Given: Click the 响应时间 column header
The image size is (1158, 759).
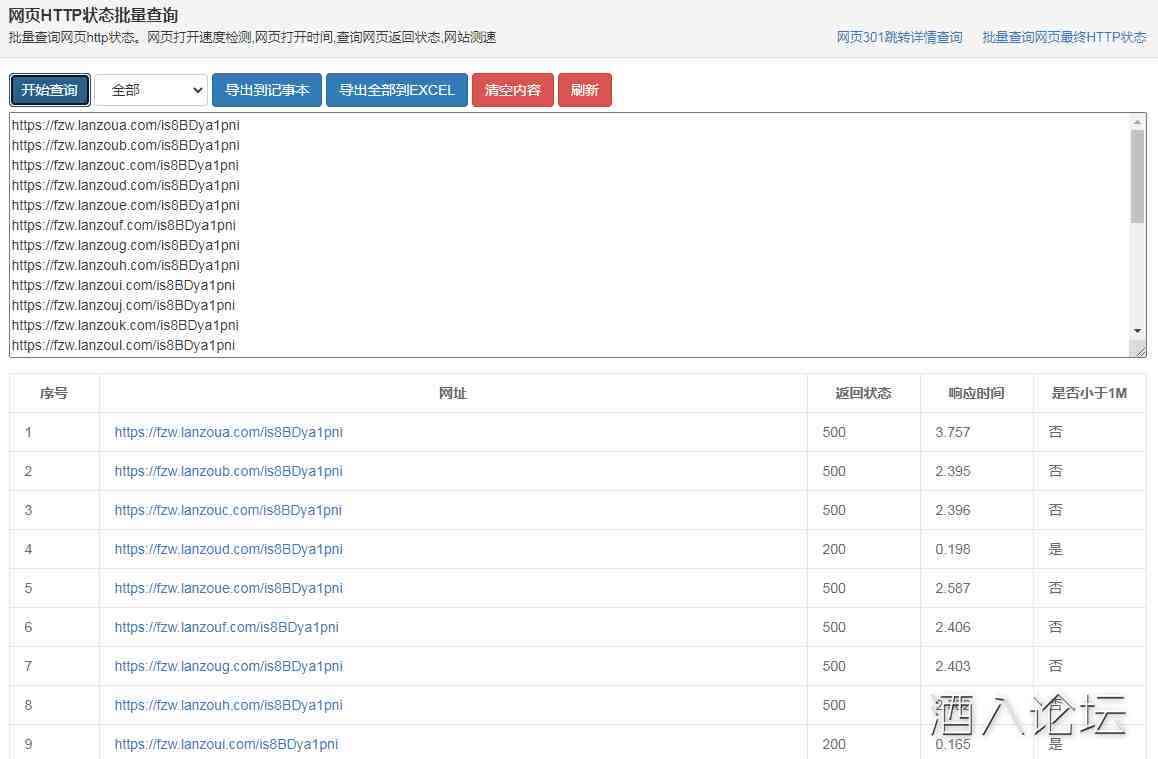Looking at the screenshot, I should click(x=976, y=393).
